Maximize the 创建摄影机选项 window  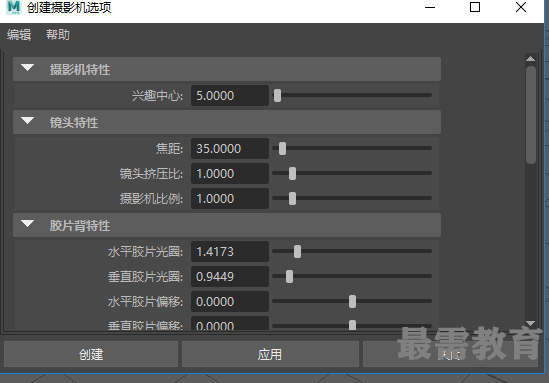click(x=475, y=7)
